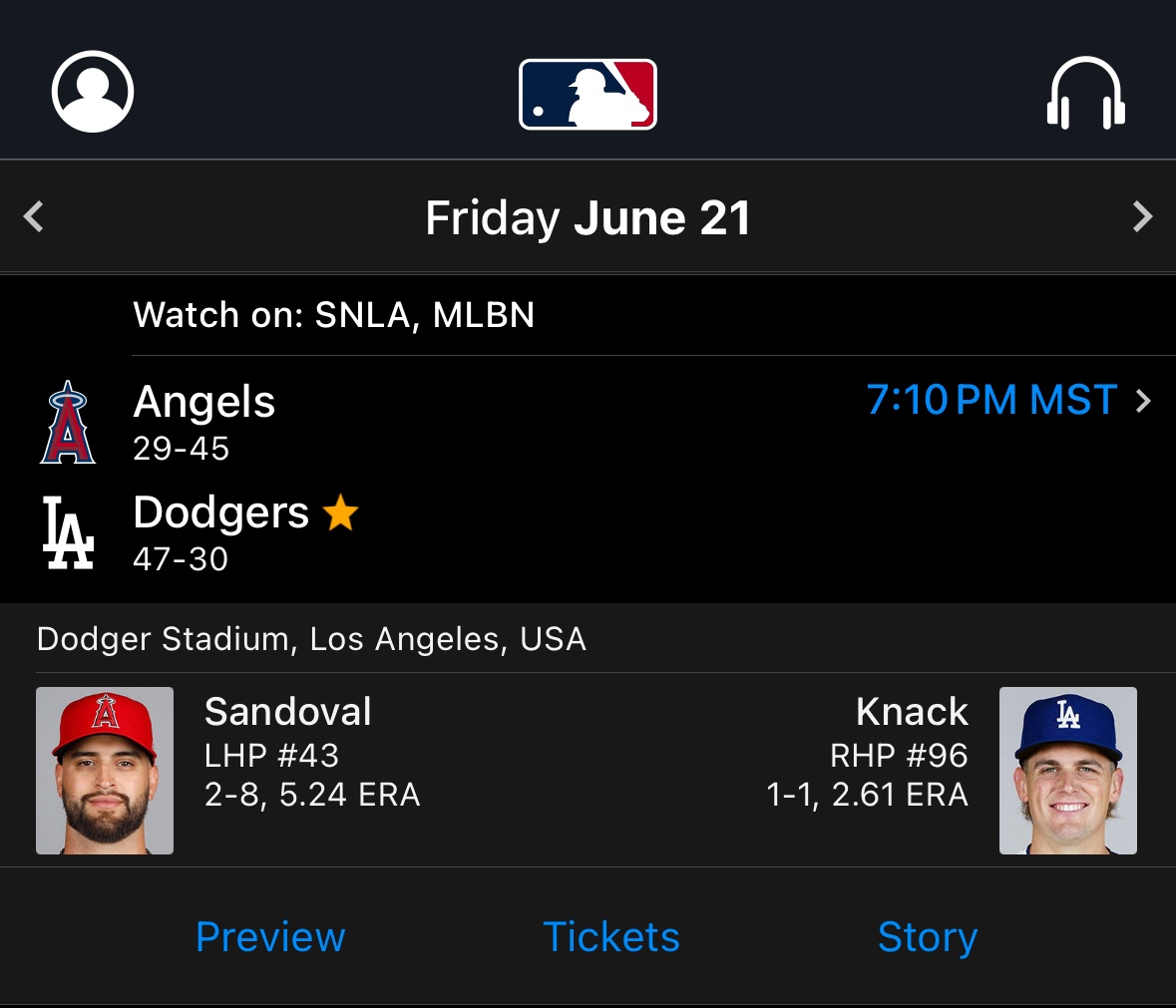The width and height of the screenshot is (1176, 1008).
Task: View Sandoval's player headshot
Action: point(105,771)
